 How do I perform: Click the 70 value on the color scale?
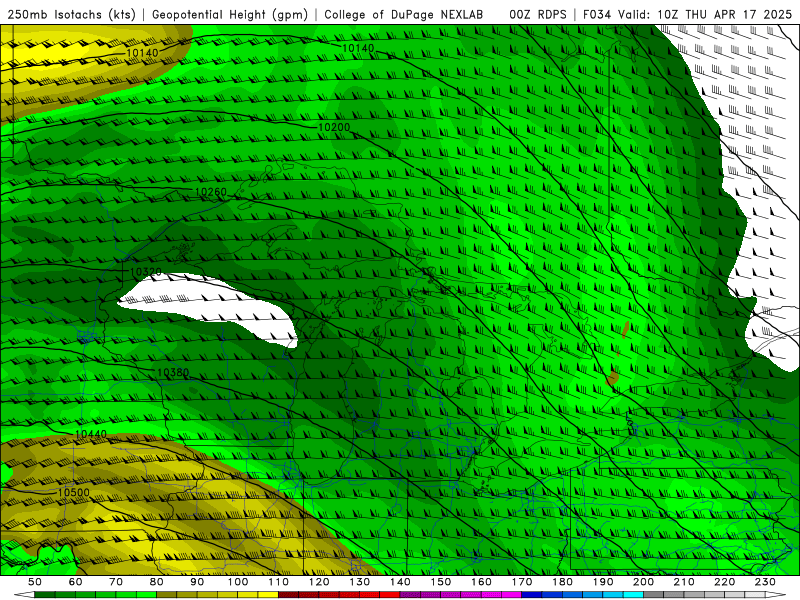tap(116, 582)
